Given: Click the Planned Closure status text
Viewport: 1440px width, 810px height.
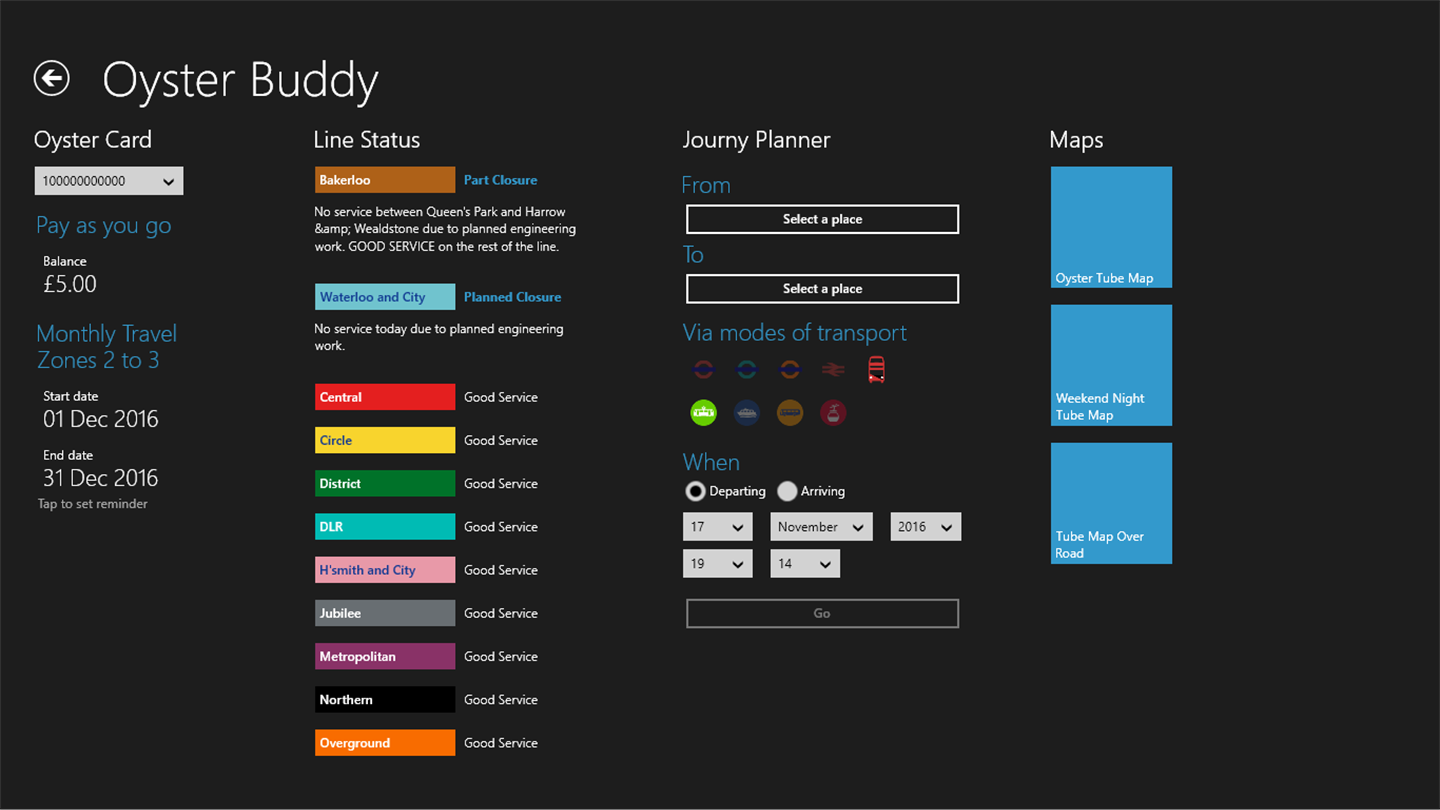Looking at the screenshot, I should [x=512, y=297].
